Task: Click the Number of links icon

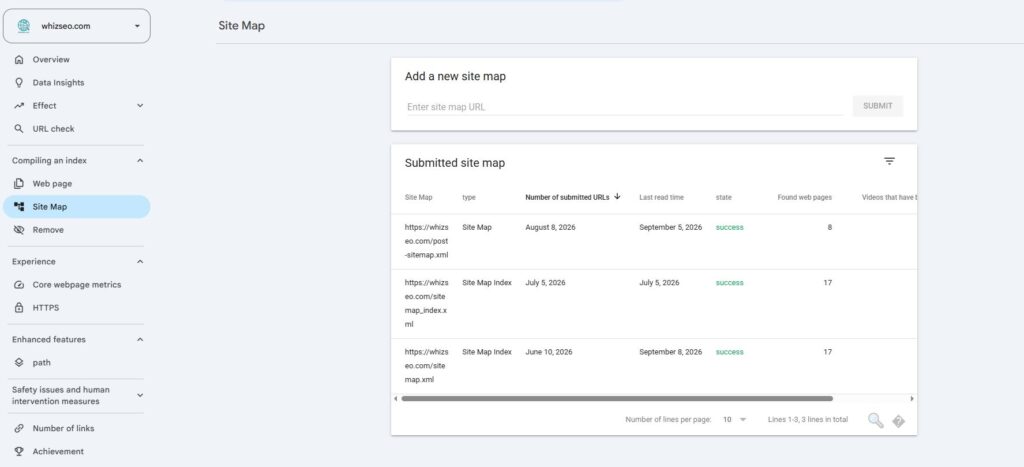Action: (19, 428)
